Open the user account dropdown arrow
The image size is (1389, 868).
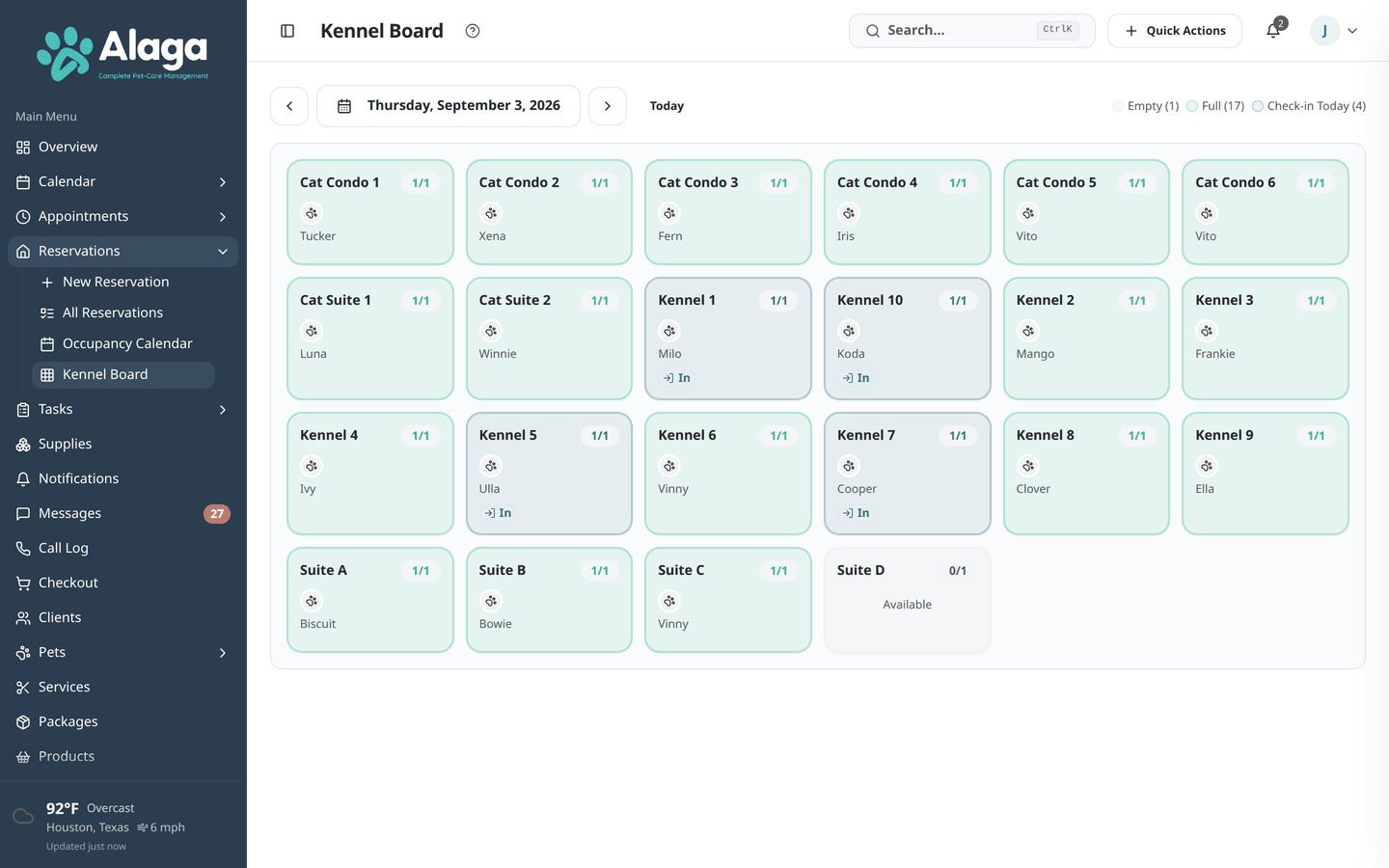point(1352,31)
